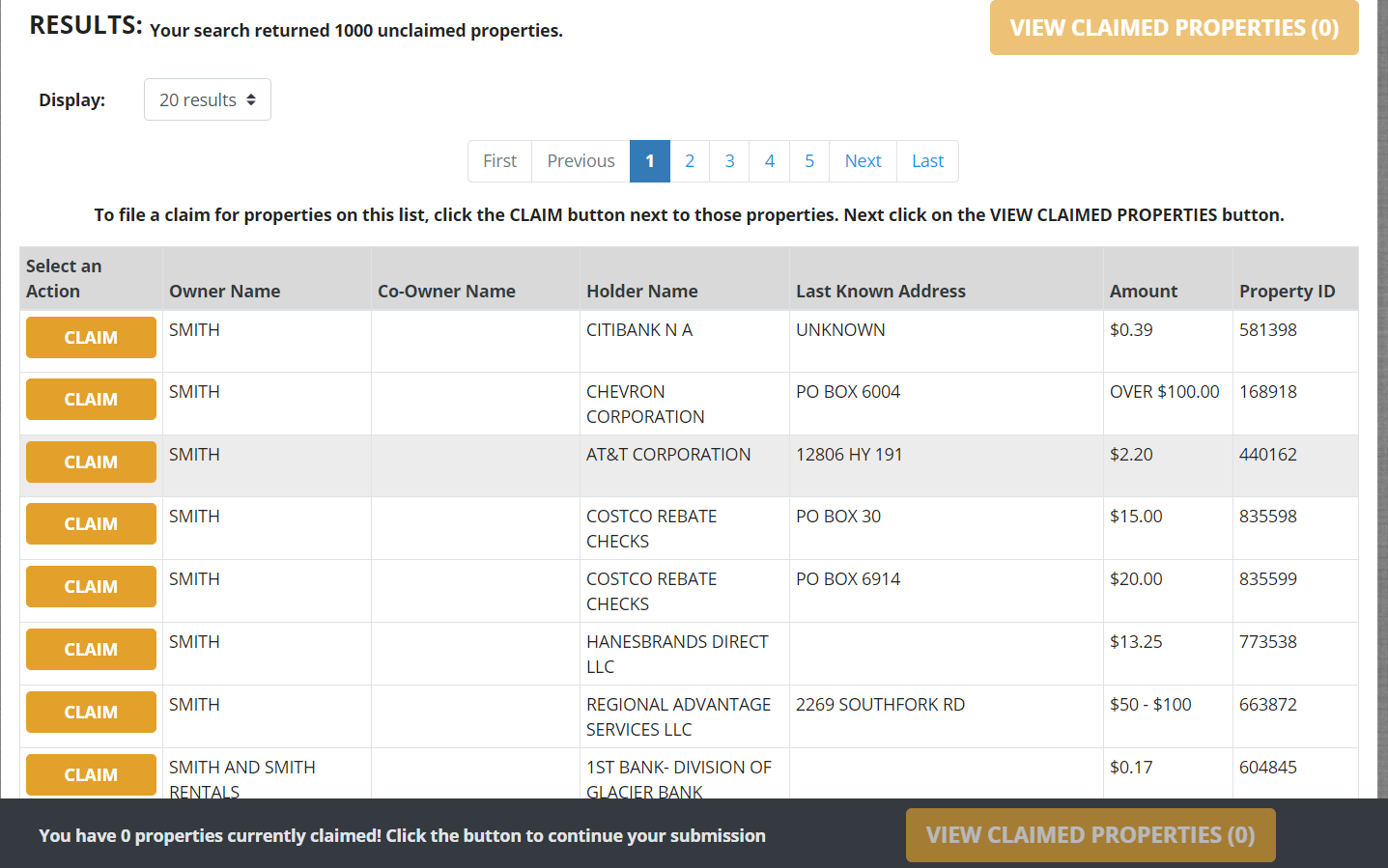The width and height of the screenshot is (1388, 868).
Task: Go to page 5 of results
Action: 808,160
